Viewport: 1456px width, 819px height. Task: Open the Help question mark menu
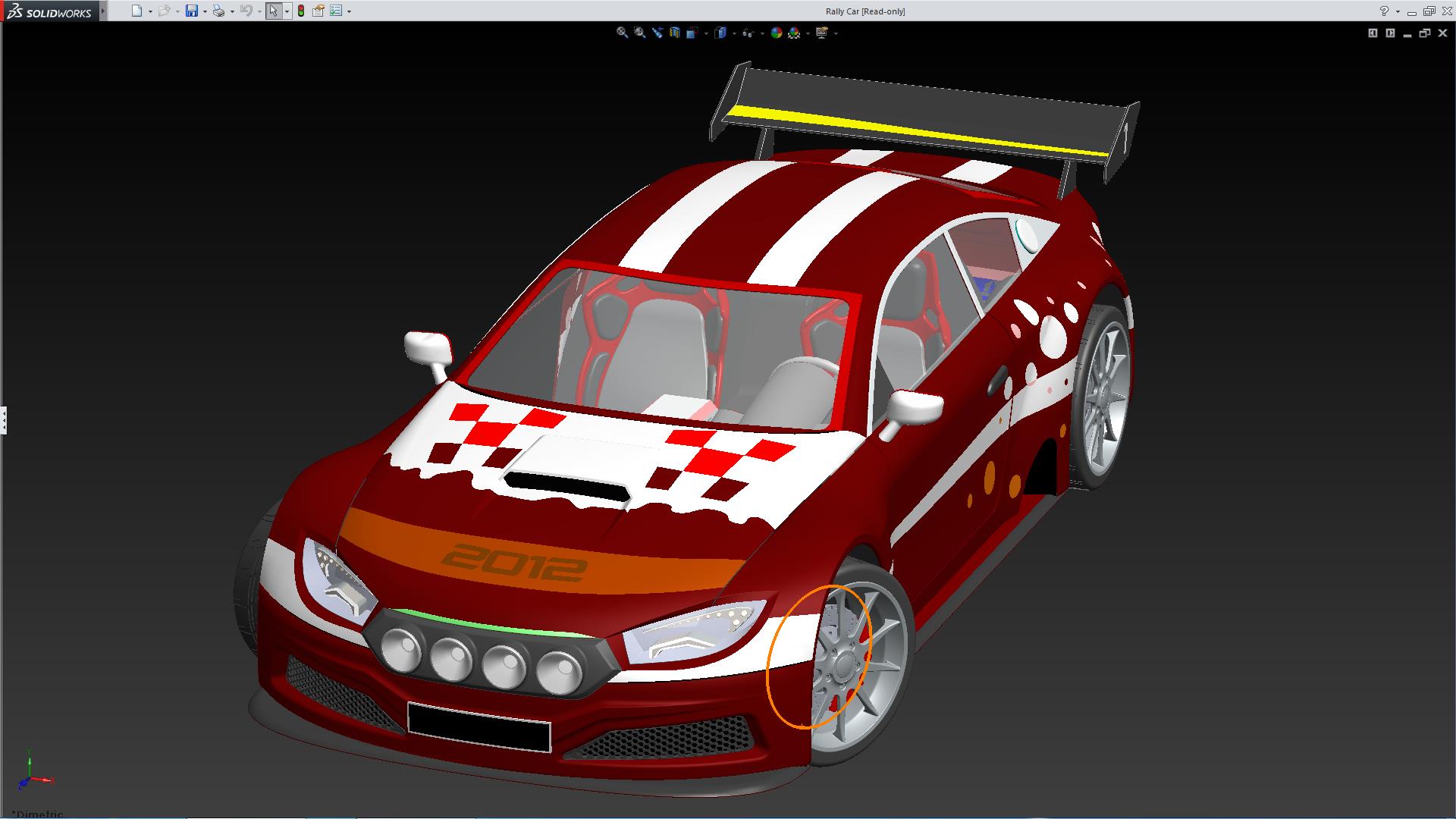1384,11
